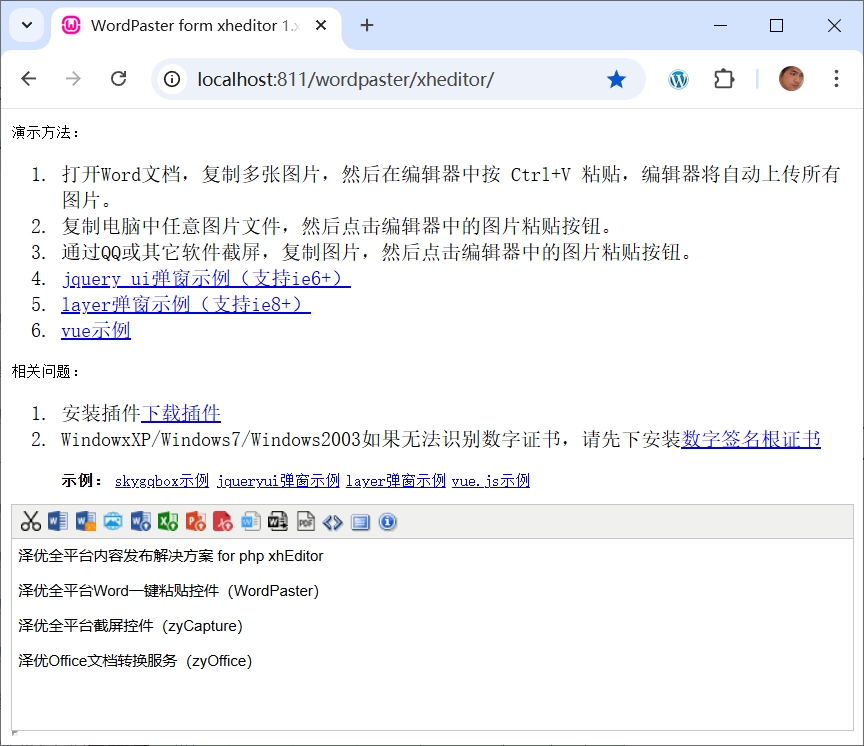The width and height of the screenshot is (864, 746).
Task: Click the blue picture paste icon
Action: [113, 521]
